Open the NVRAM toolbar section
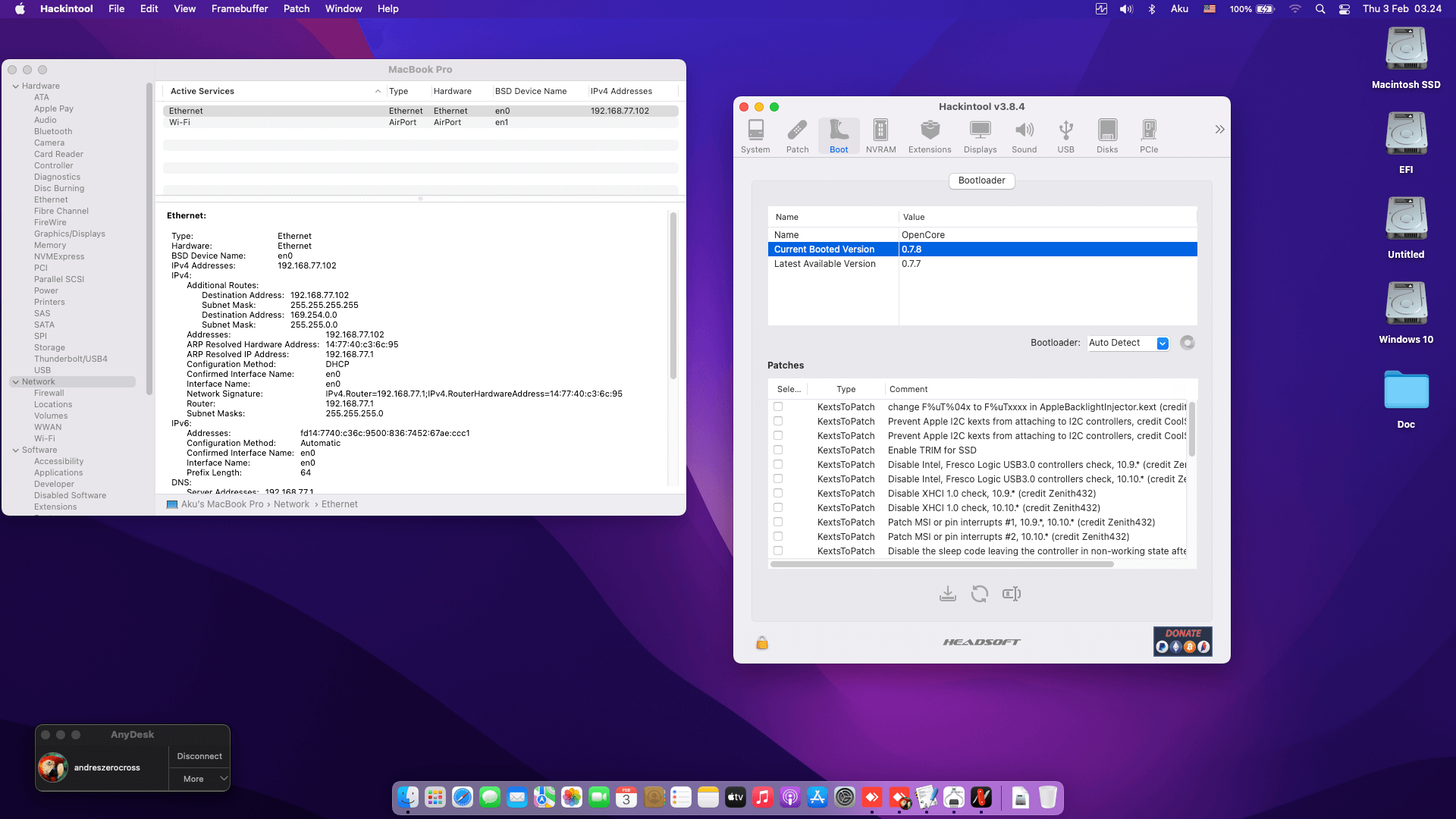The height and width of the screenshot is (819, 1456). click(880, 136)
